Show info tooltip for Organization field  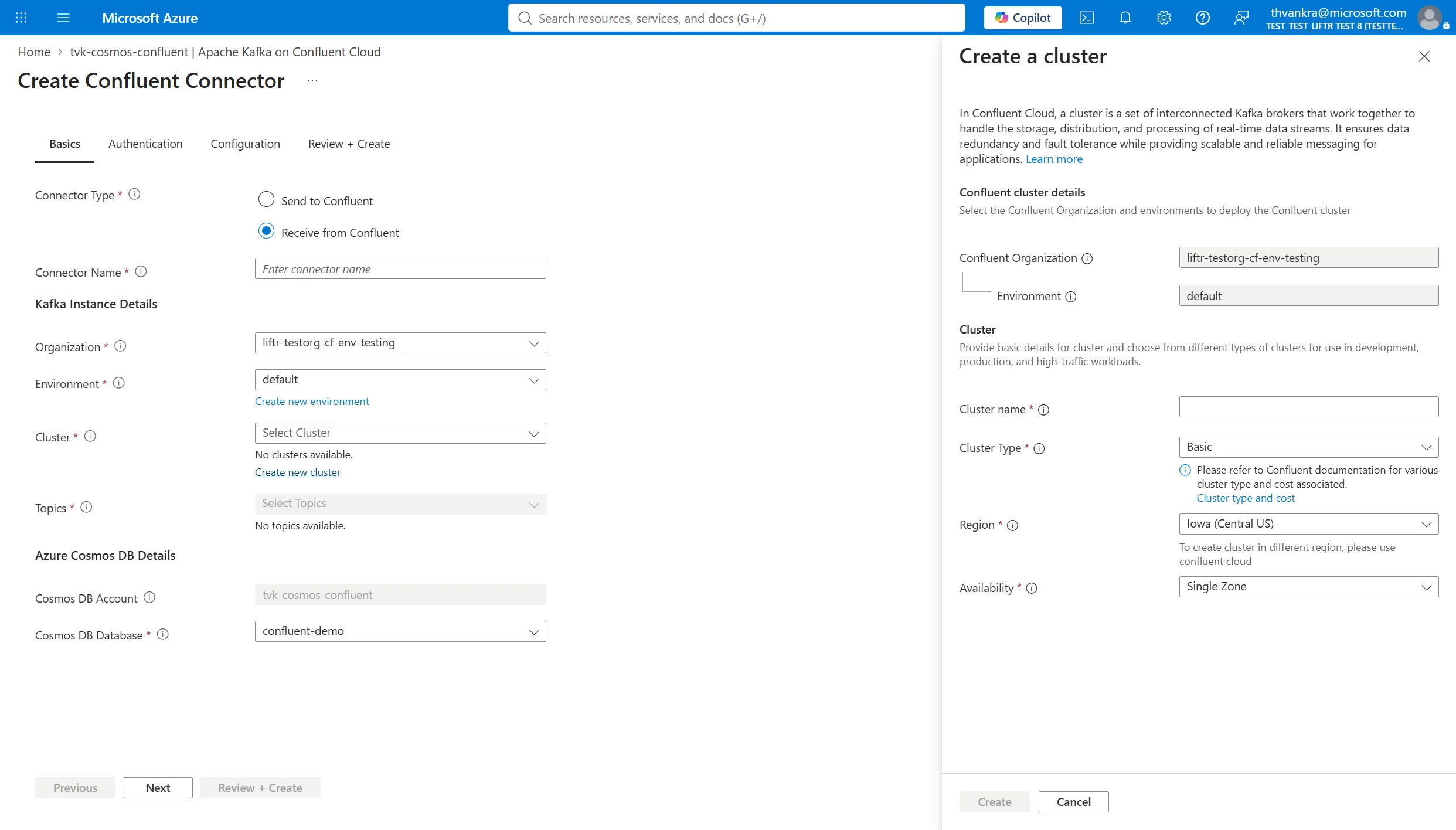tap(120, 346)
